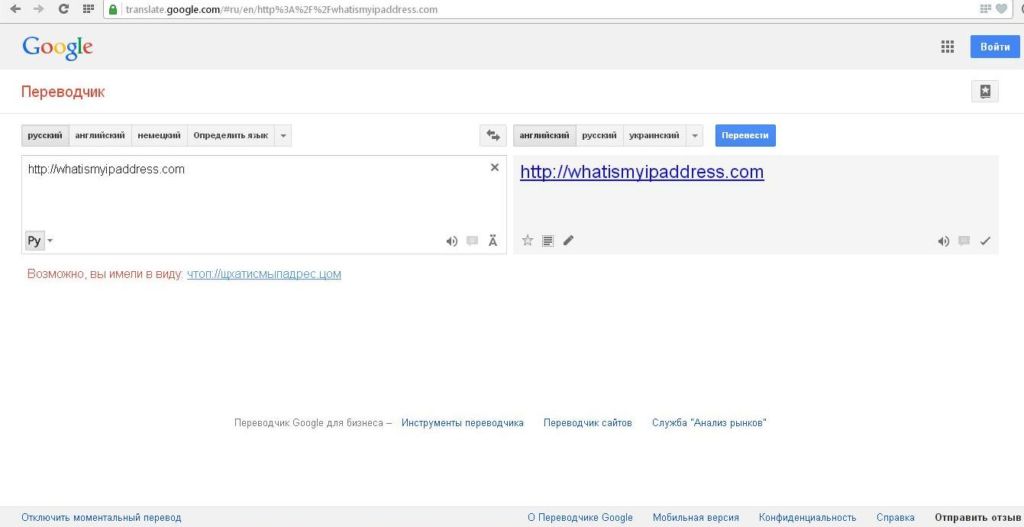Expand the target language dropdown arrow

694,136
